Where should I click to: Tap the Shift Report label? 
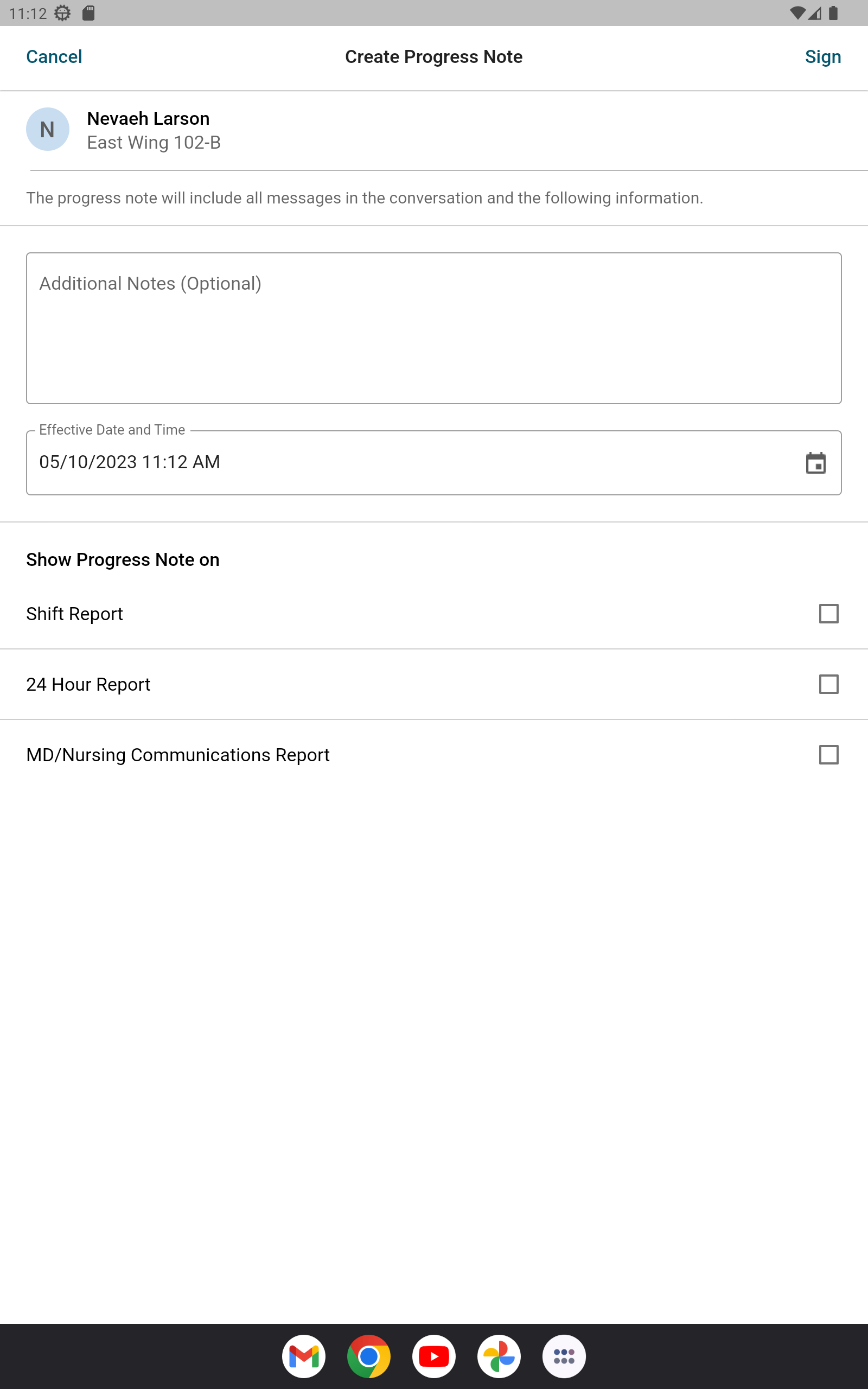tap(75, 614)
